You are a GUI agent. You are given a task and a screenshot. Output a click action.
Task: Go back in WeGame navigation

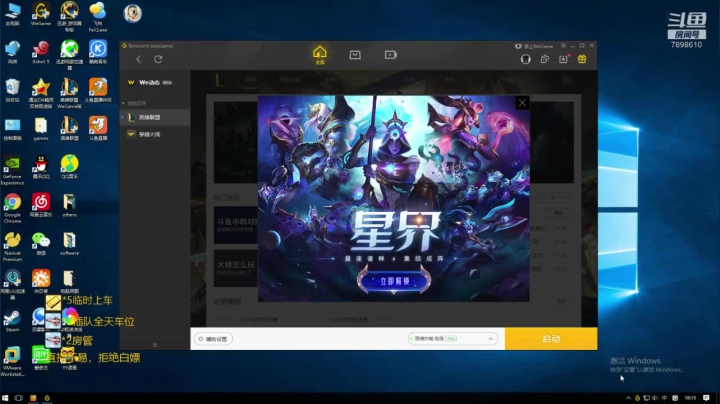point(139,59)
